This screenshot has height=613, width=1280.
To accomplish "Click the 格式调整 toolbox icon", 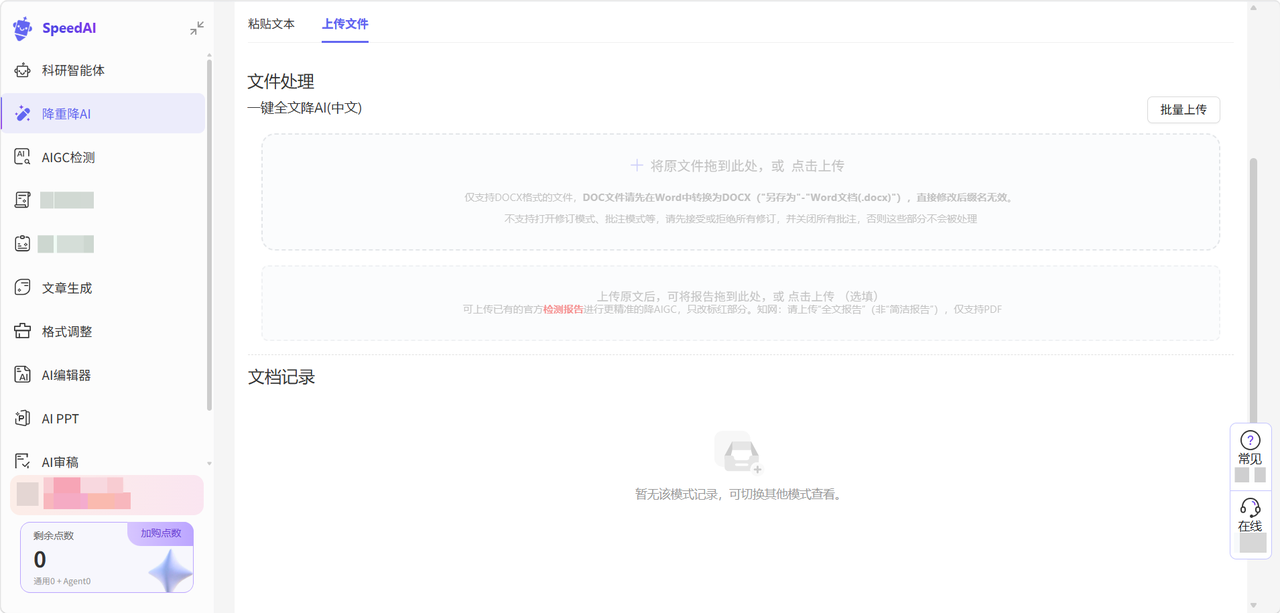I will [x=22, y=331].
